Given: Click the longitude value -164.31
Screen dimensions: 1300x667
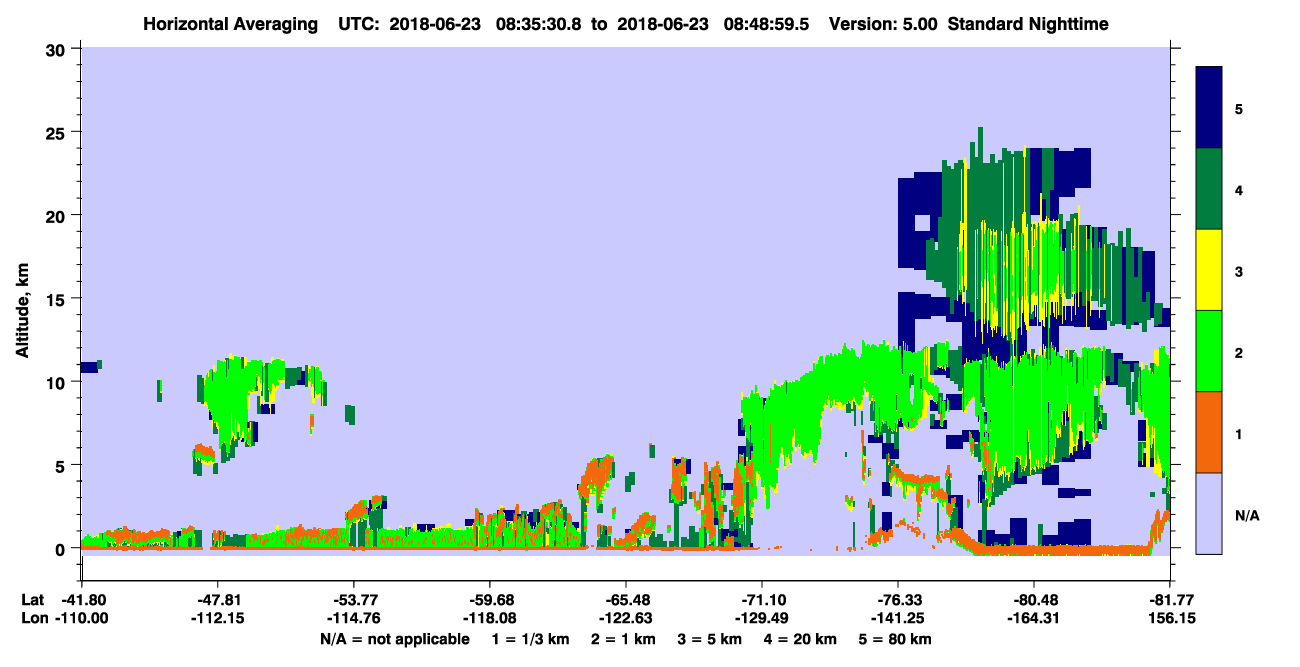Looking at the screenshot, I should click(1034, 618).
